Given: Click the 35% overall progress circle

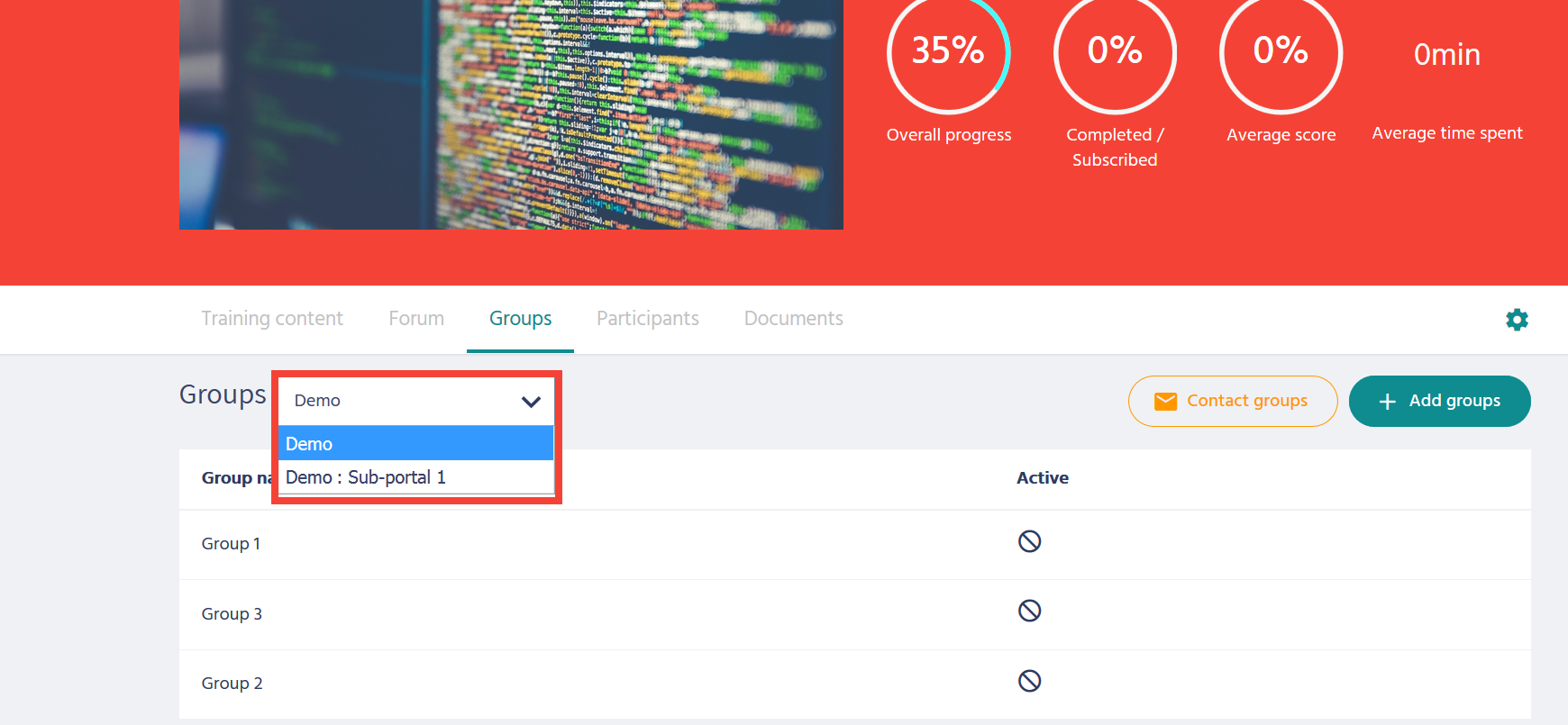Looking at the screenshot, I should tap(948, 52).
